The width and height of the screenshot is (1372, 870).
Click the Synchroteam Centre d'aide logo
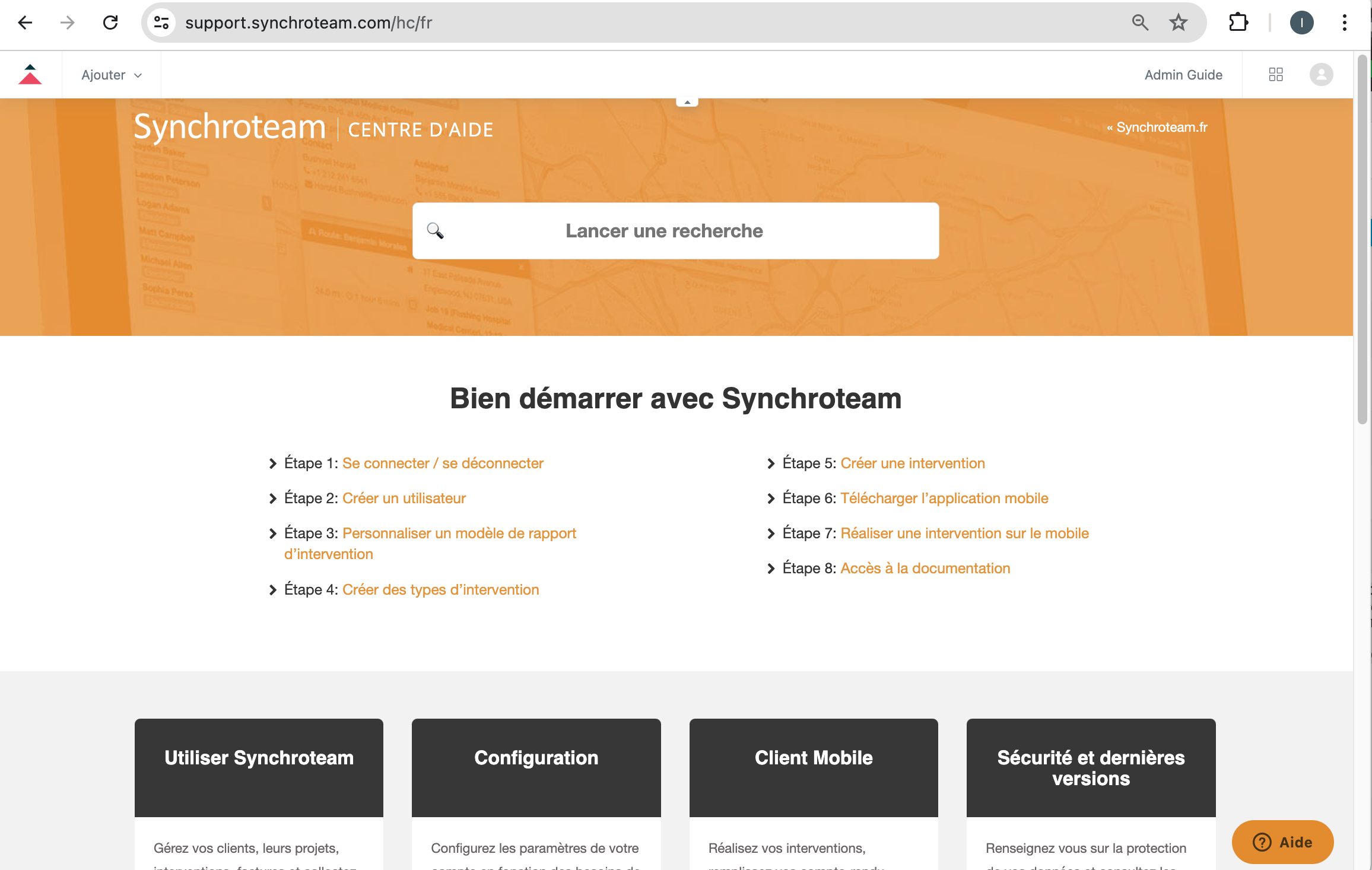313,127
